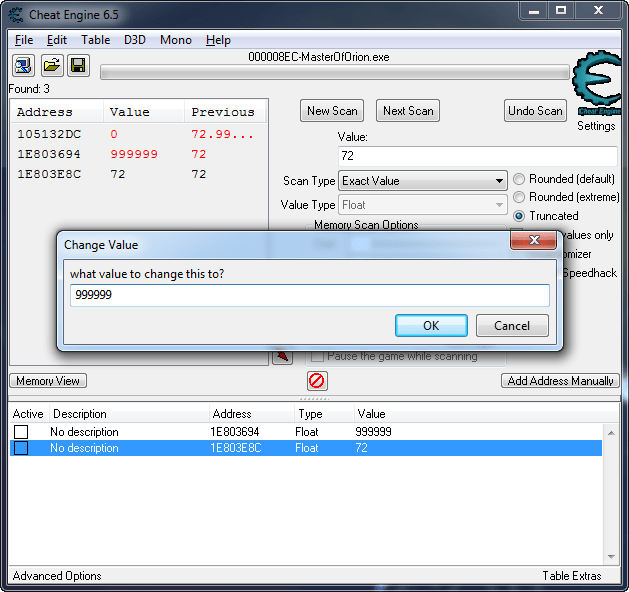Screen dimensions: 629x592
Task: Click the new value input field showing 999999
Action: coord(310,295)
